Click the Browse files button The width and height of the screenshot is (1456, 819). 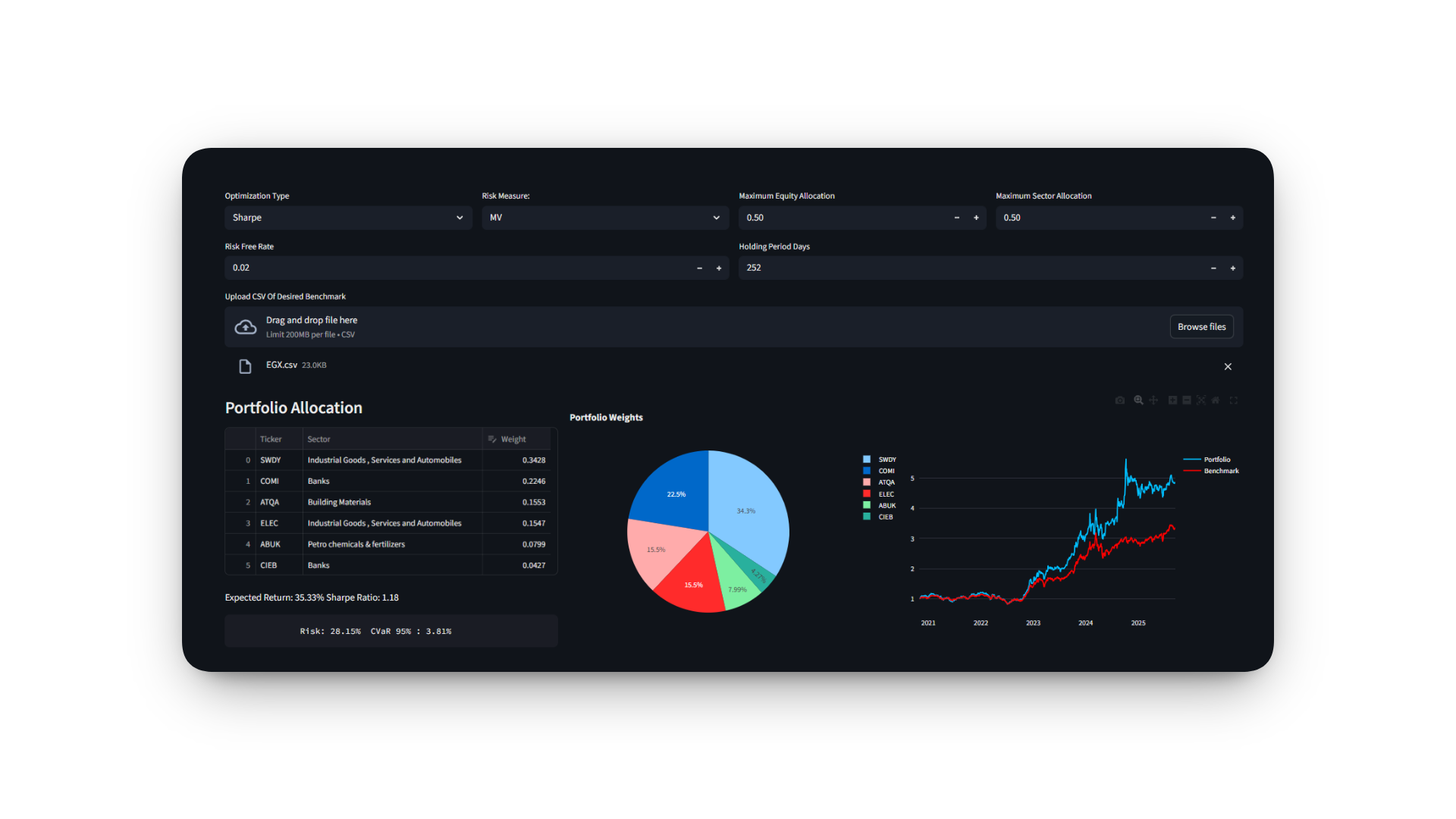pyautogui.click(x=1201, y=327)
